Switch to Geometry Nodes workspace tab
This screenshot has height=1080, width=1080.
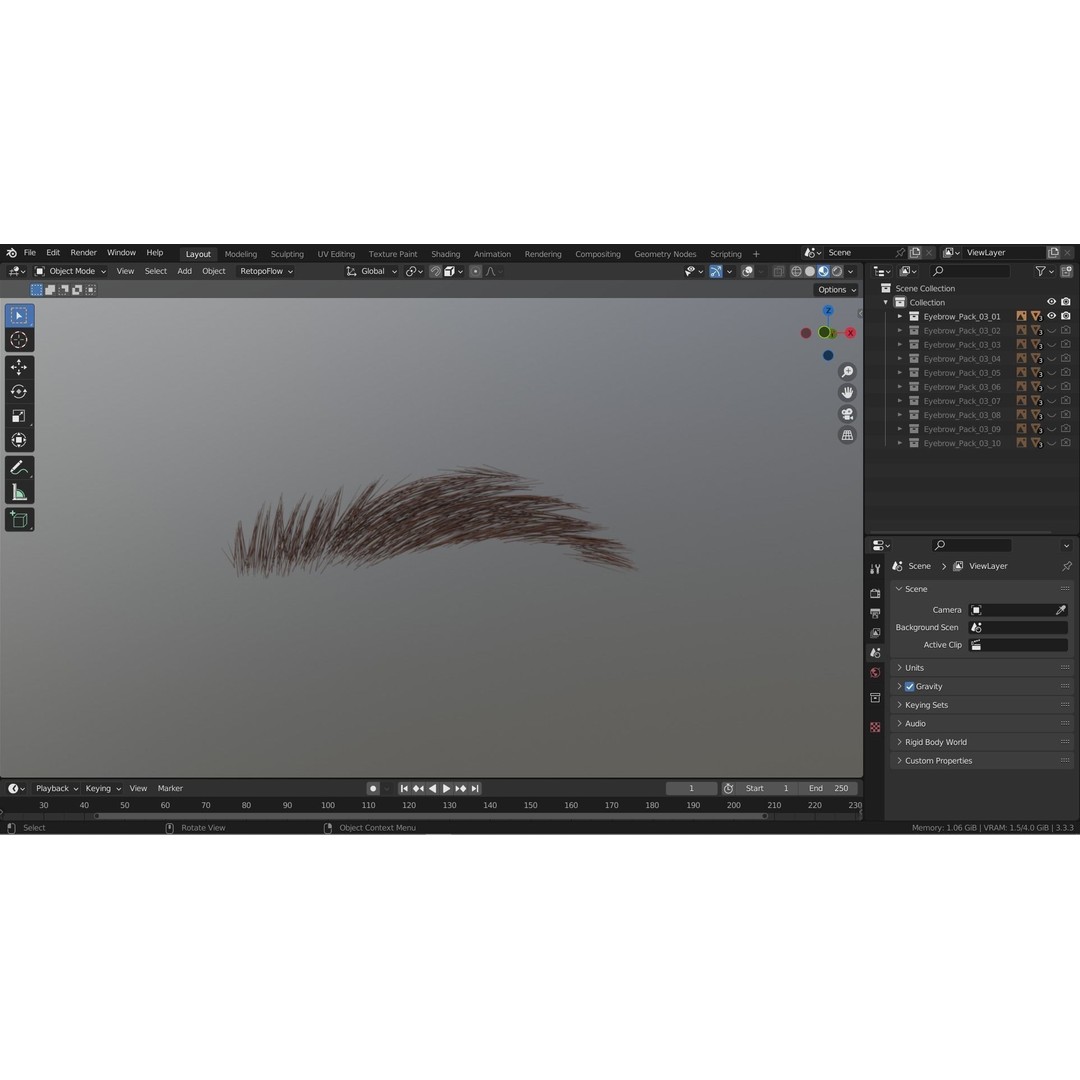[665, 254]
